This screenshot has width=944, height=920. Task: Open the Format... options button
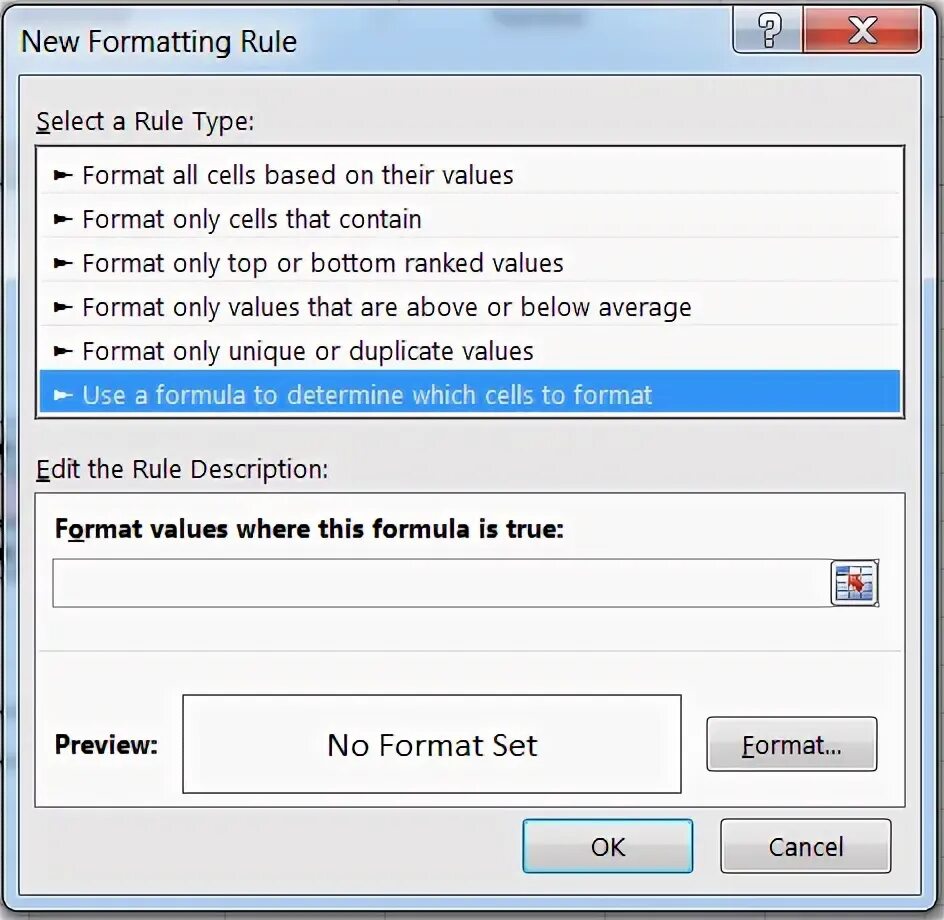point(792,744)
